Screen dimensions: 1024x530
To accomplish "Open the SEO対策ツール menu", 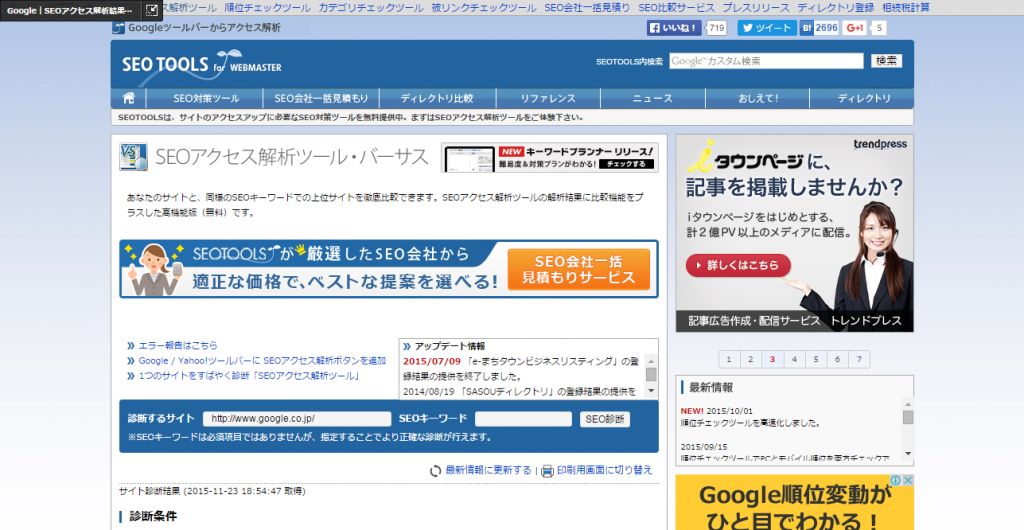I will 206,99.
